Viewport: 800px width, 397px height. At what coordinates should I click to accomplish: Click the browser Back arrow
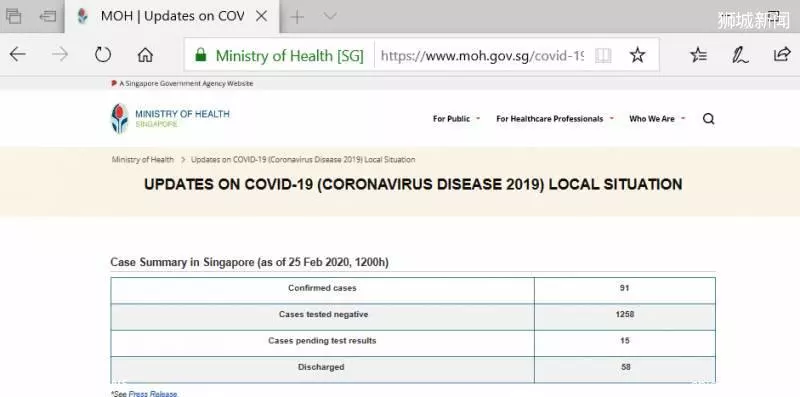point(17,54)
